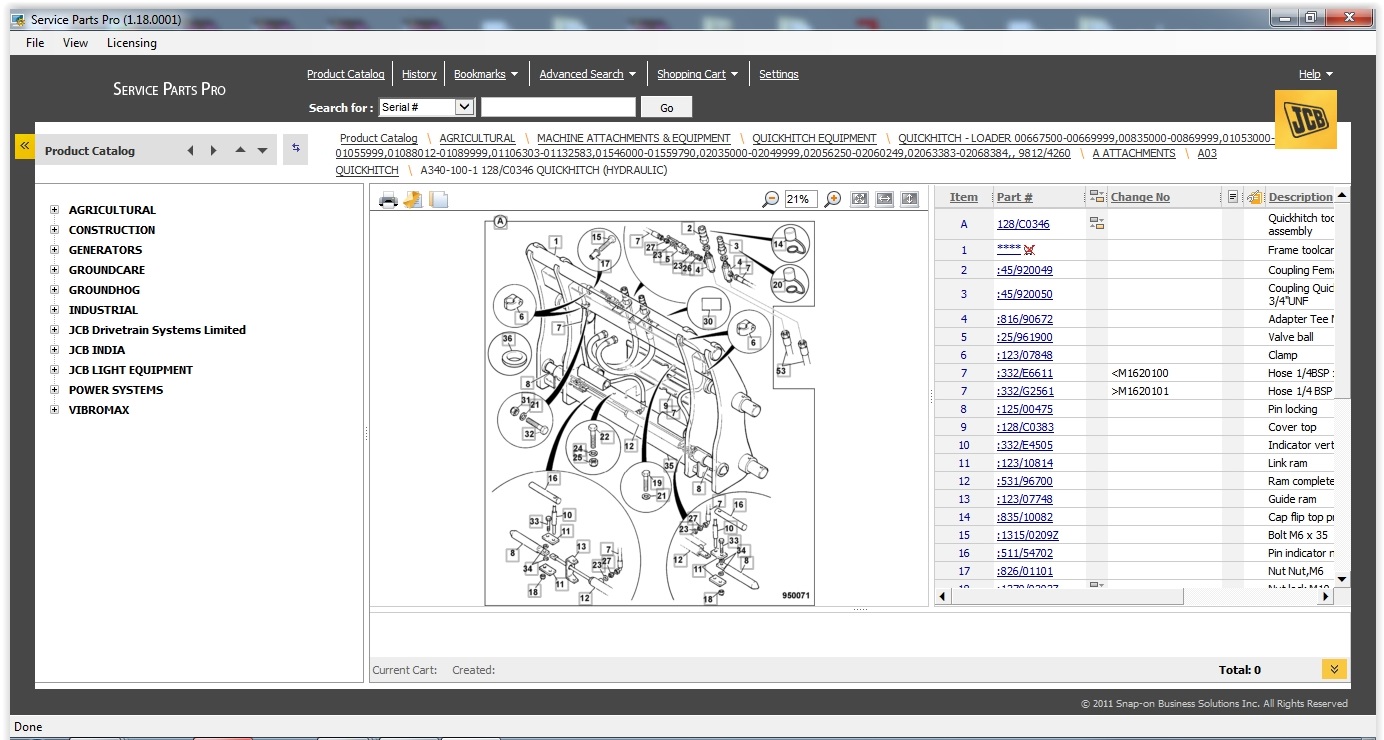Click the '<M1620100' change number cell

pyautogui.click(x=1140, y=373)
